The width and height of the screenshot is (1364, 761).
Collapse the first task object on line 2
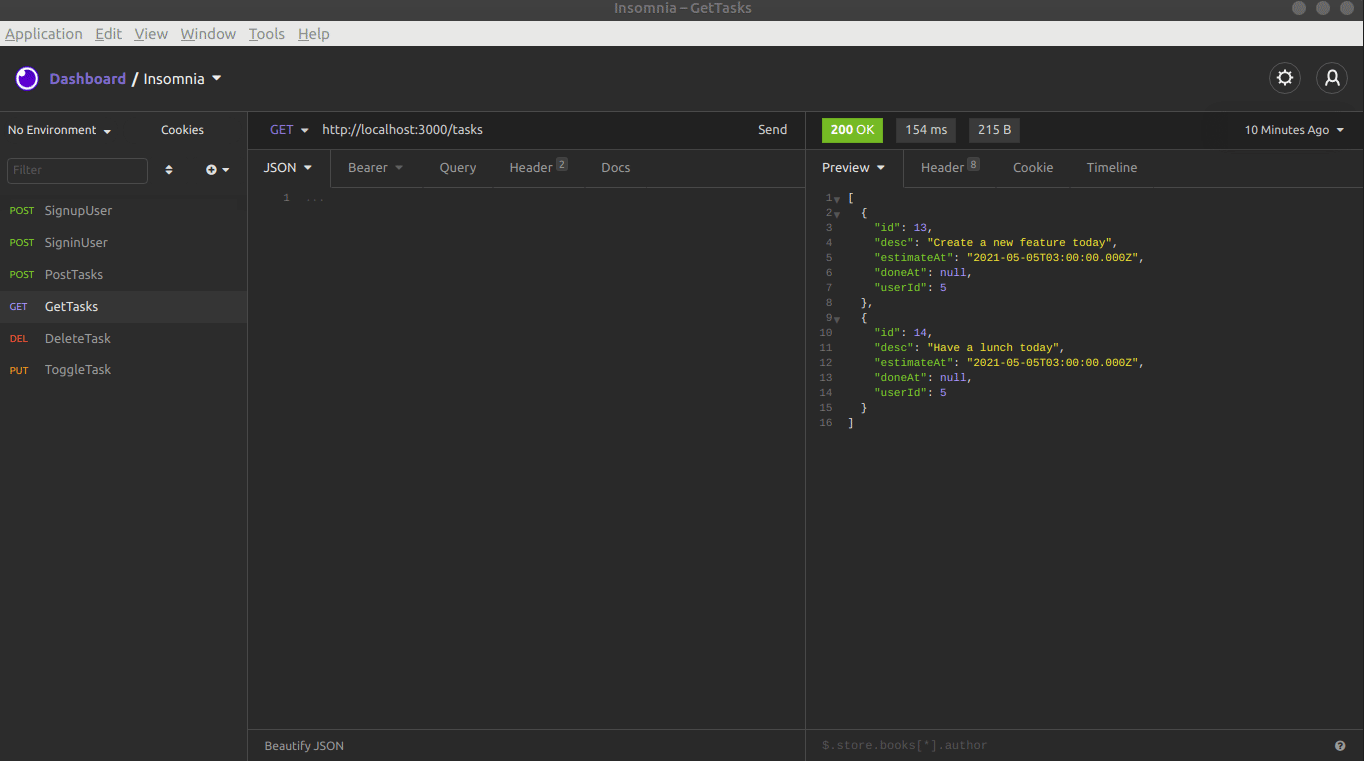837,214
